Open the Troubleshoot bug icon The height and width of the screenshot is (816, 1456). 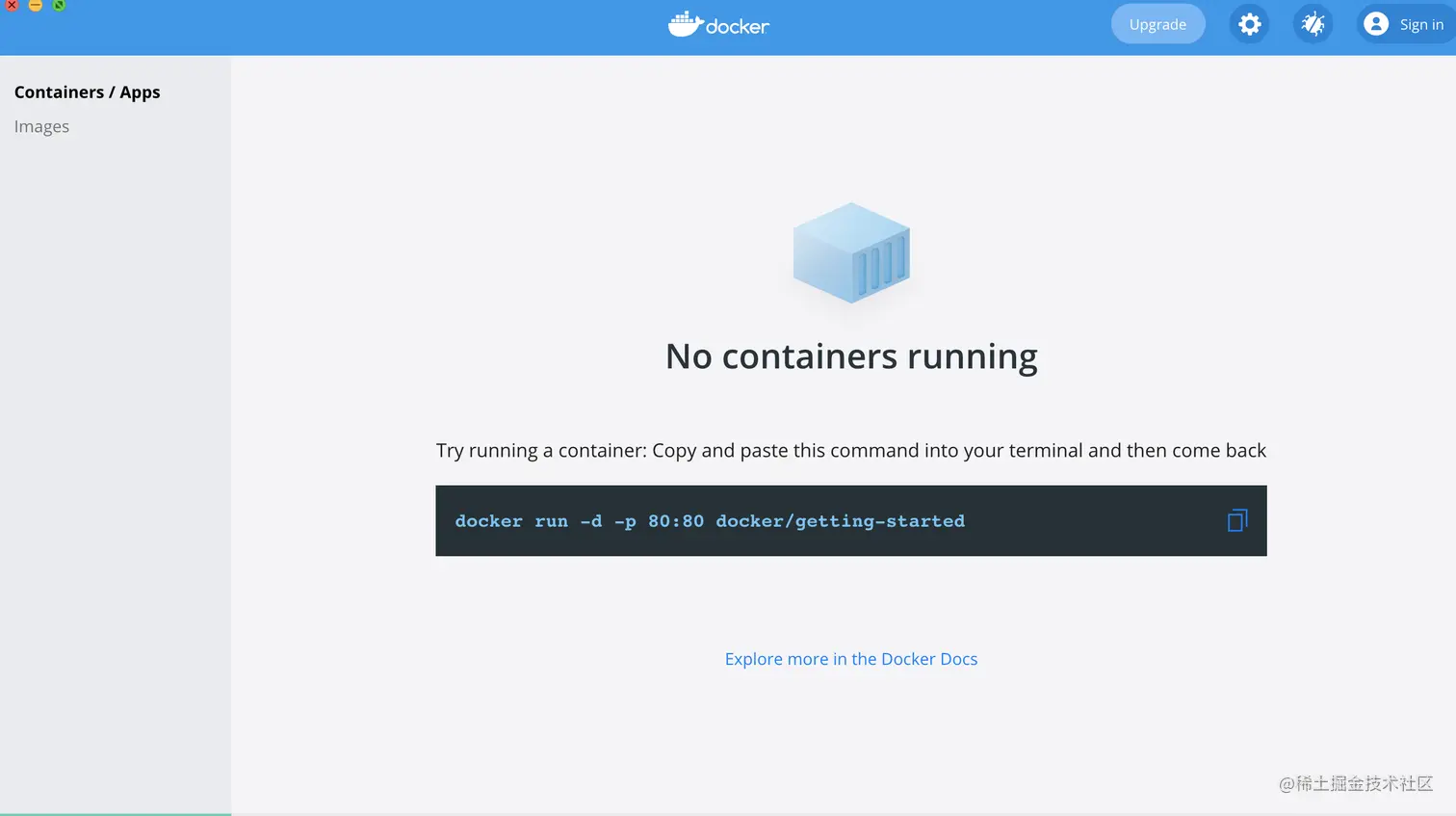(1313, 24)
